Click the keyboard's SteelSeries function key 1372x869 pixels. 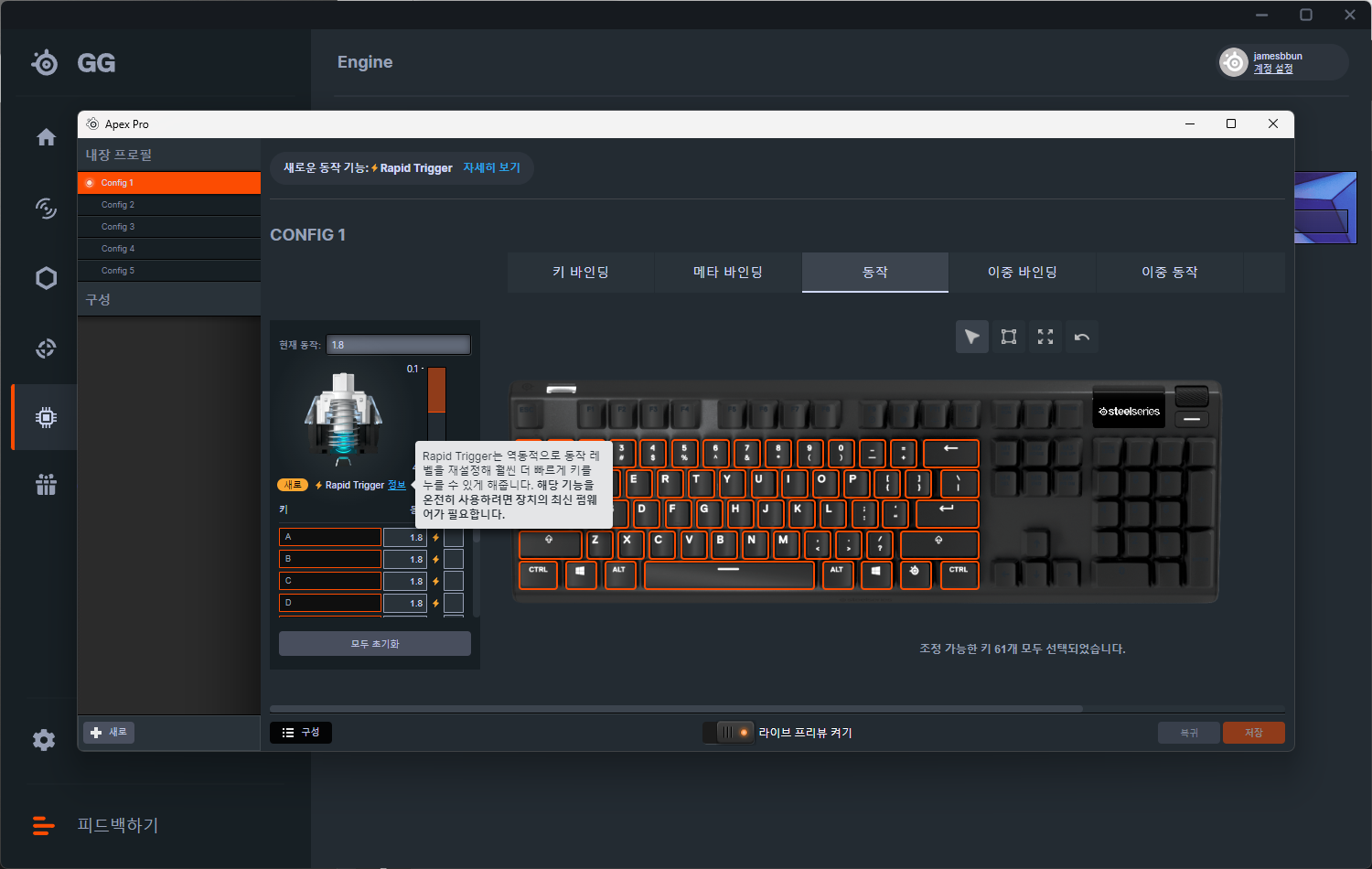tap(915, 574)
